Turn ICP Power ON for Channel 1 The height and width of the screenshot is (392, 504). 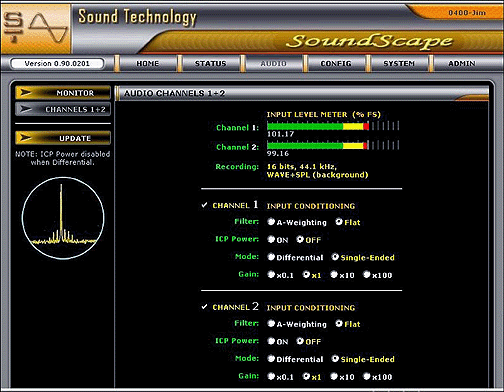tap(271, 239)
